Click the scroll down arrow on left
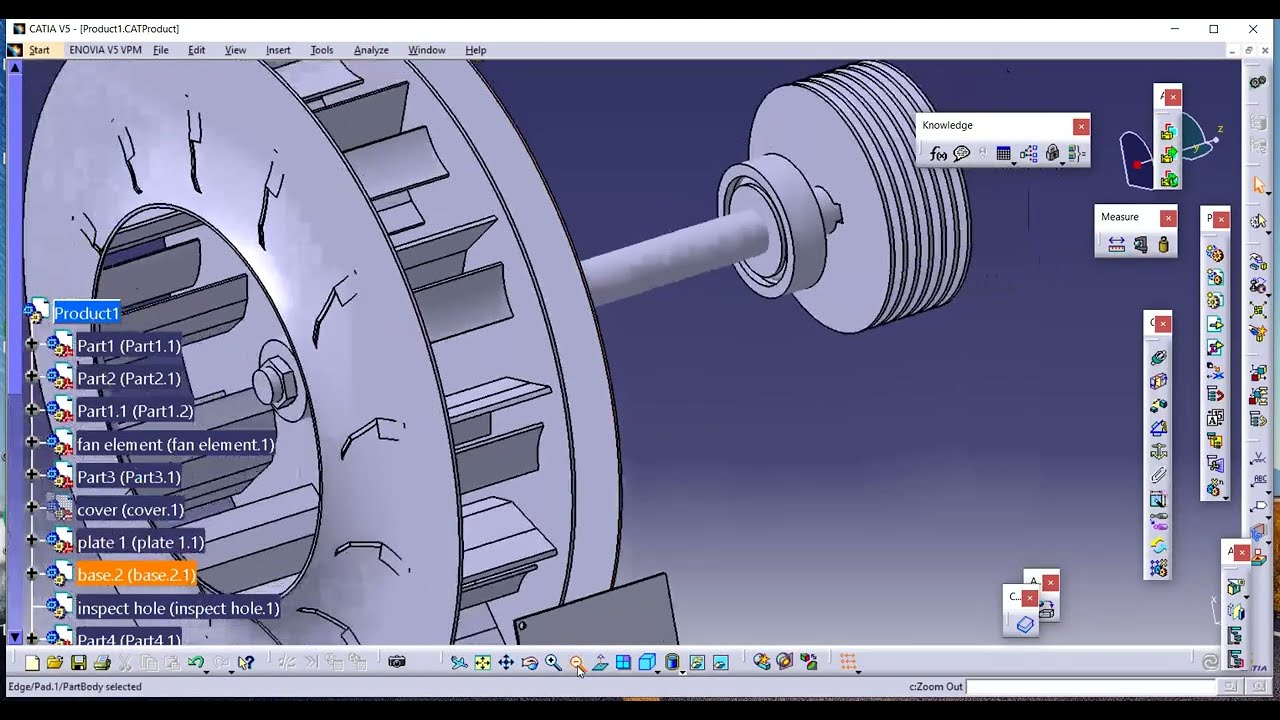The width and height of the screenshot is (1280, 720). pyautogui.click(x=14, y=637)
